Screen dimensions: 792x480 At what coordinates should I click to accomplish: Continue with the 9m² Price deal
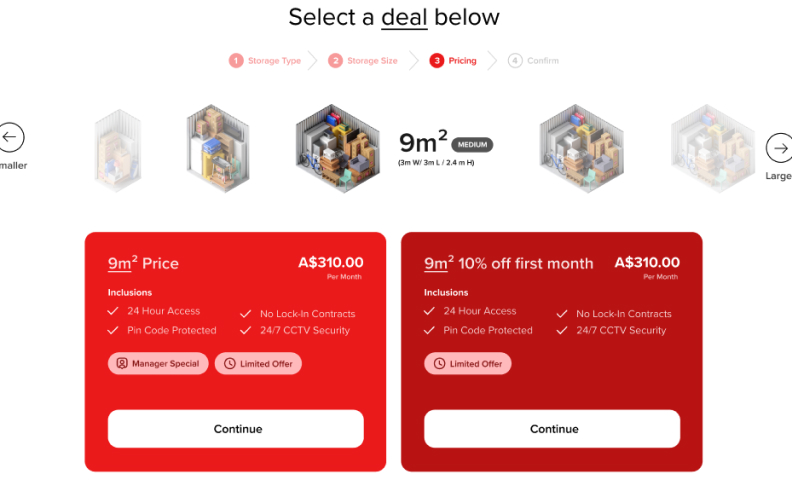click(236, 429)
